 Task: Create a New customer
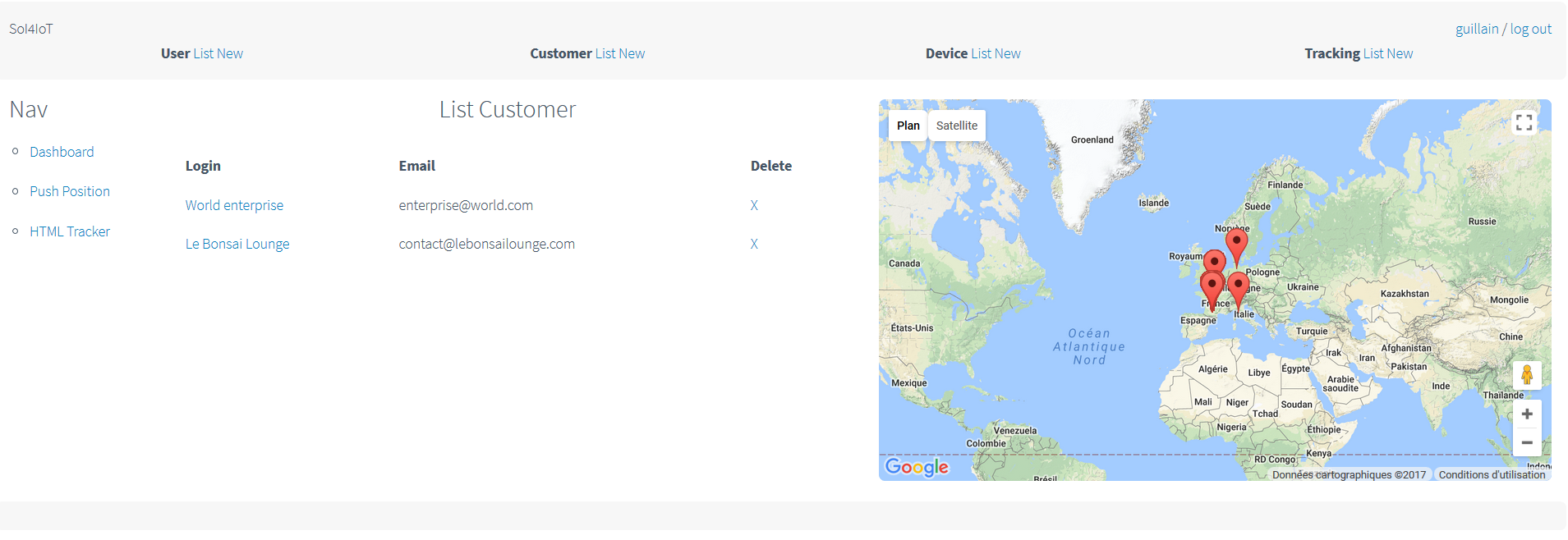[632, 53]
